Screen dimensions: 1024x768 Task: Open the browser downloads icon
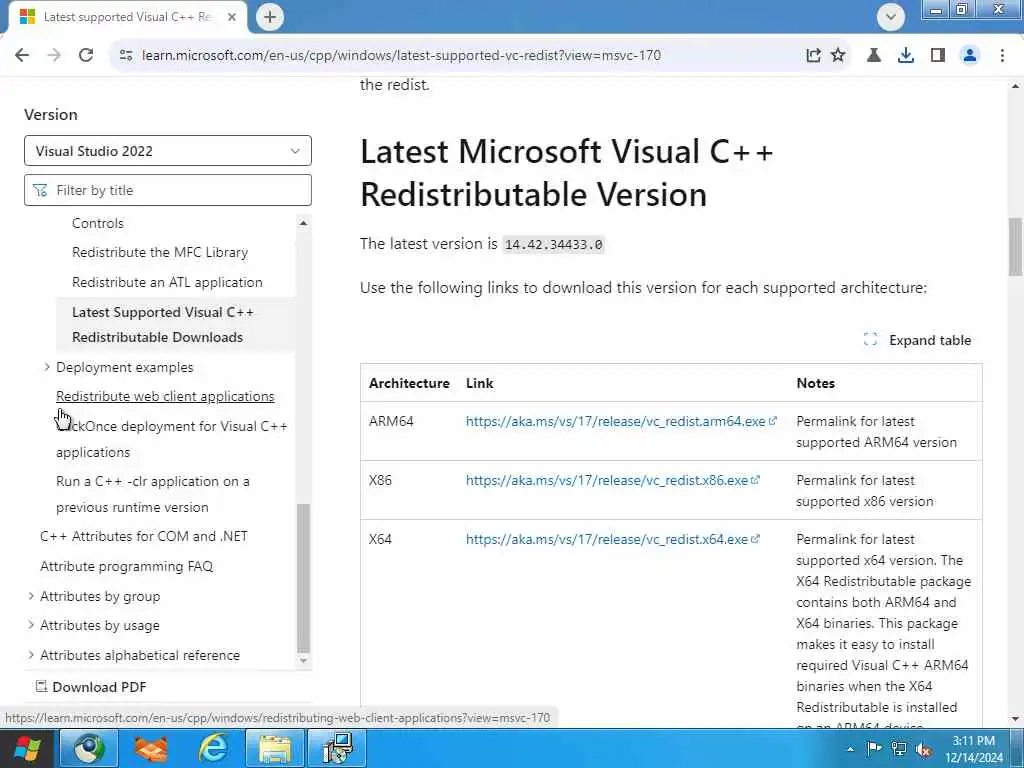pyautogui.click(x=906, y=56)
